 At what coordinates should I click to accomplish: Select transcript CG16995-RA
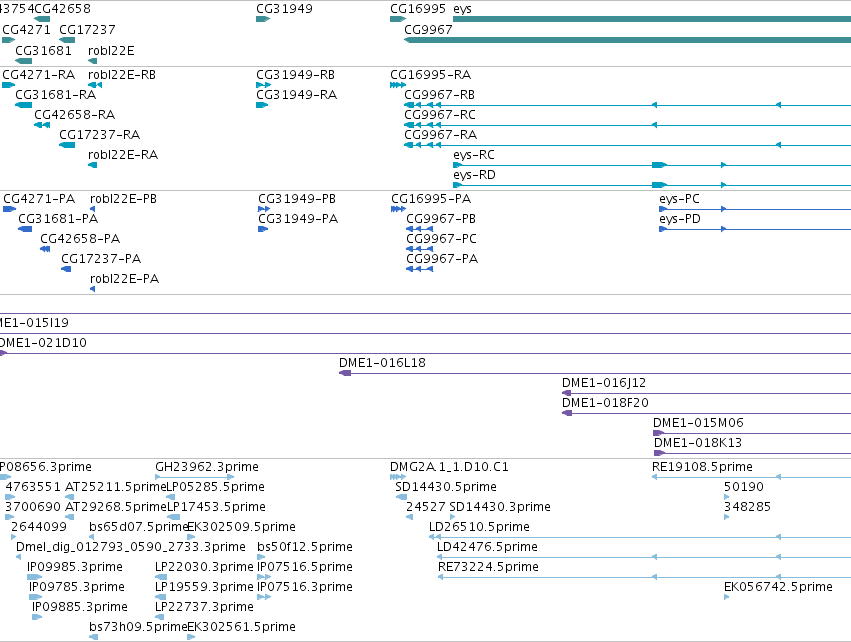coord(430,75)
